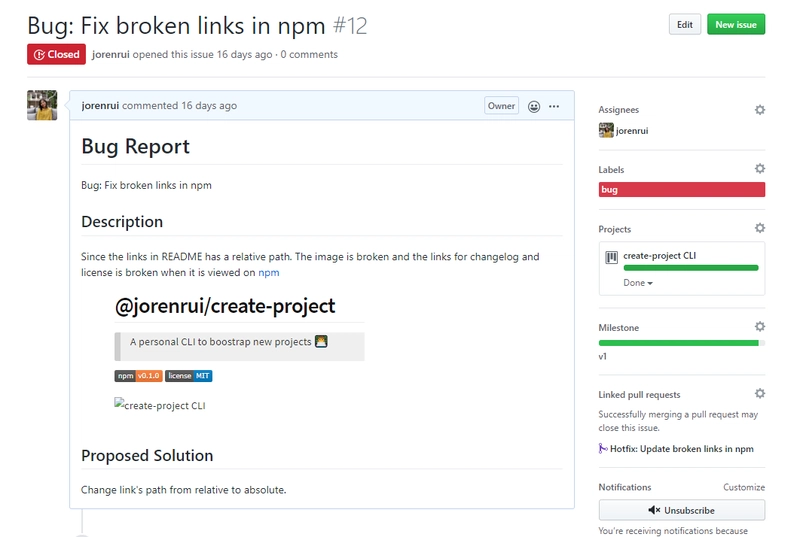800x537 pixels.
Task: Add an emoji reaction to comment
Action: pyautogui.click(x=534, y=106)
